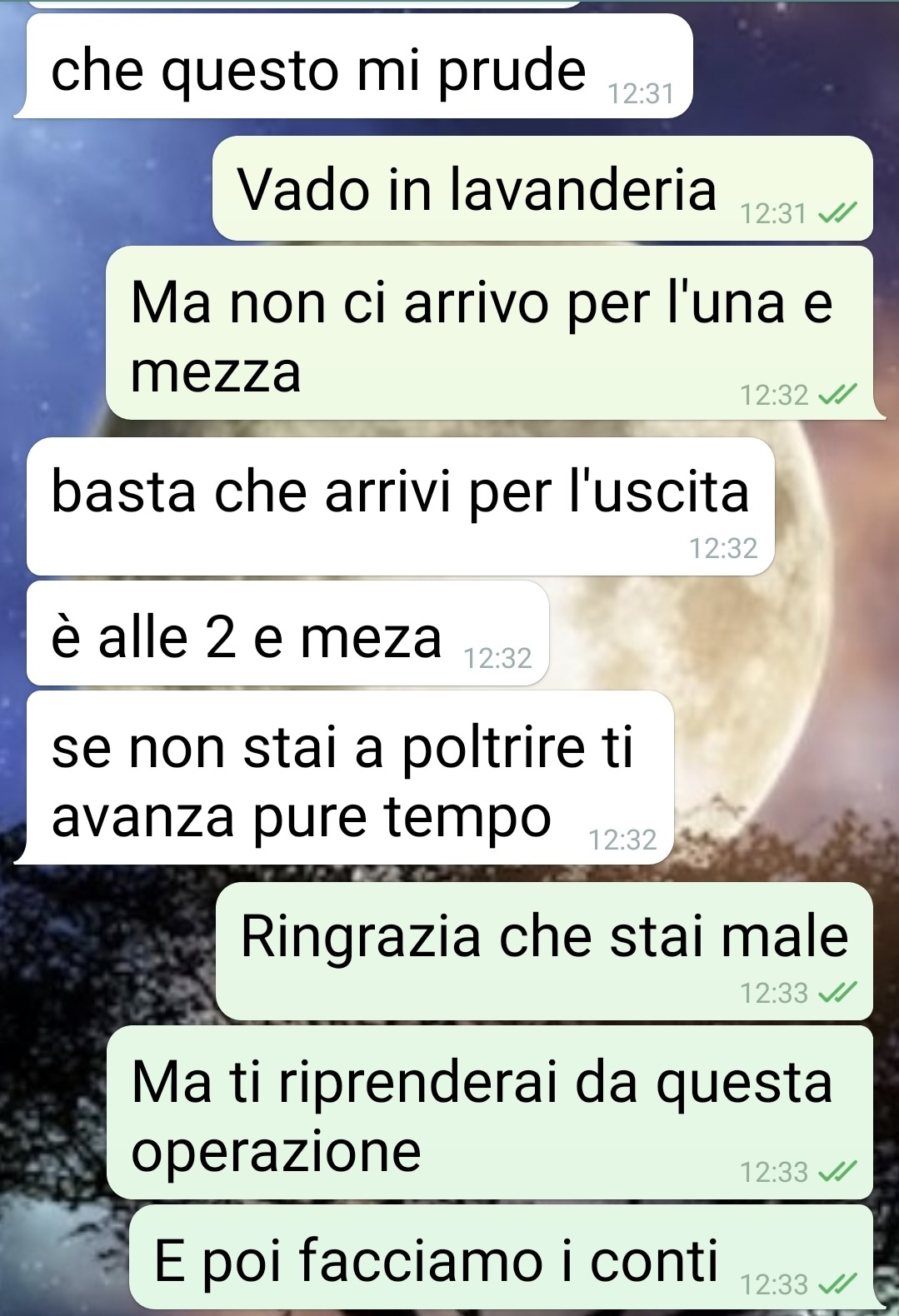Tap the message 'è alle 2 e meza'
Image resolution: width=899 pixels, height=1316 pixels.
[x=288, y=633]
